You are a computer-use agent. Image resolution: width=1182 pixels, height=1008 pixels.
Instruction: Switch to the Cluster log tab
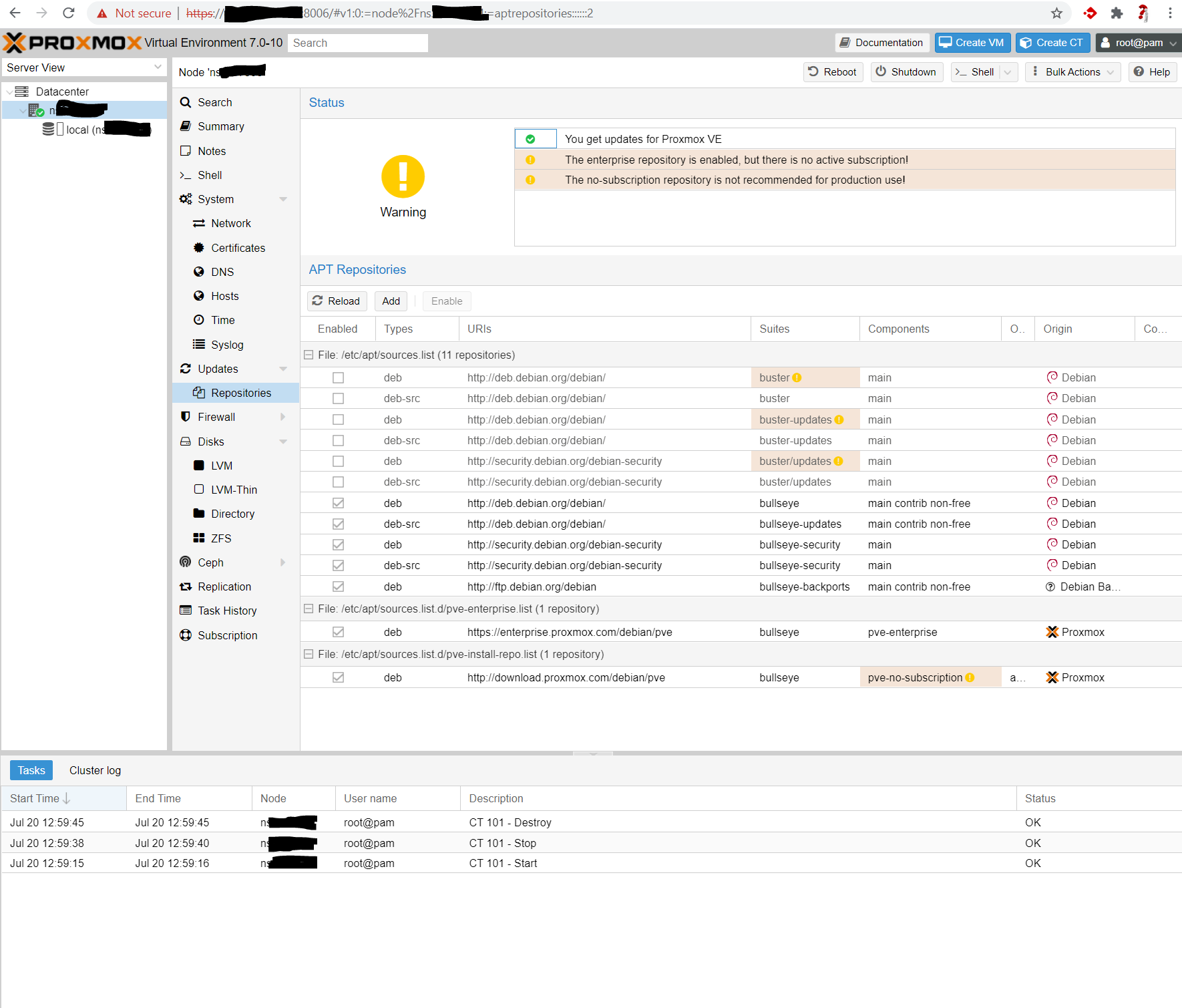pos(95,770)
